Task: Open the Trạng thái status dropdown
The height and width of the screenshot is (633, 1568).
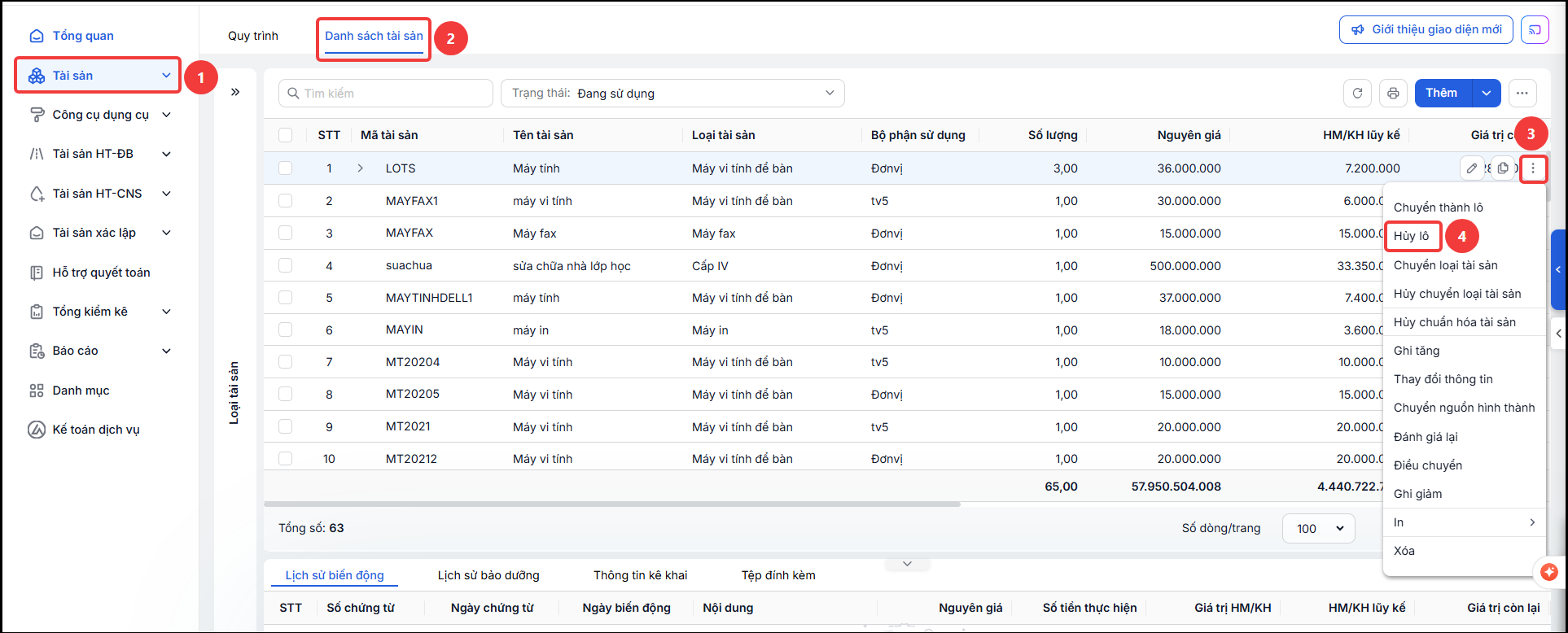Action: click(x=672, y=93)
